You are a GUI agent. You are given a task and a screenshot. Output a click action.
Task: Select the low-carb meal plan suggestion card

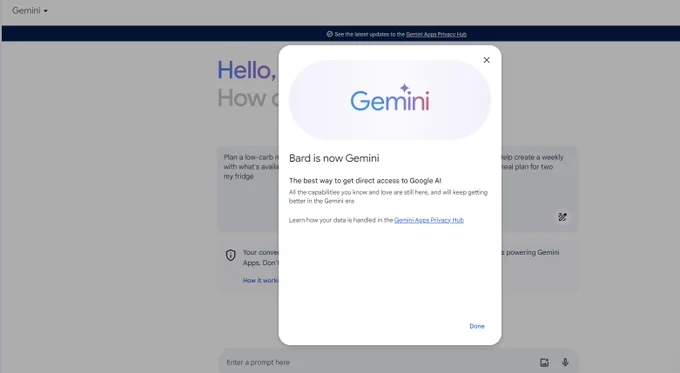coord(248,189)
